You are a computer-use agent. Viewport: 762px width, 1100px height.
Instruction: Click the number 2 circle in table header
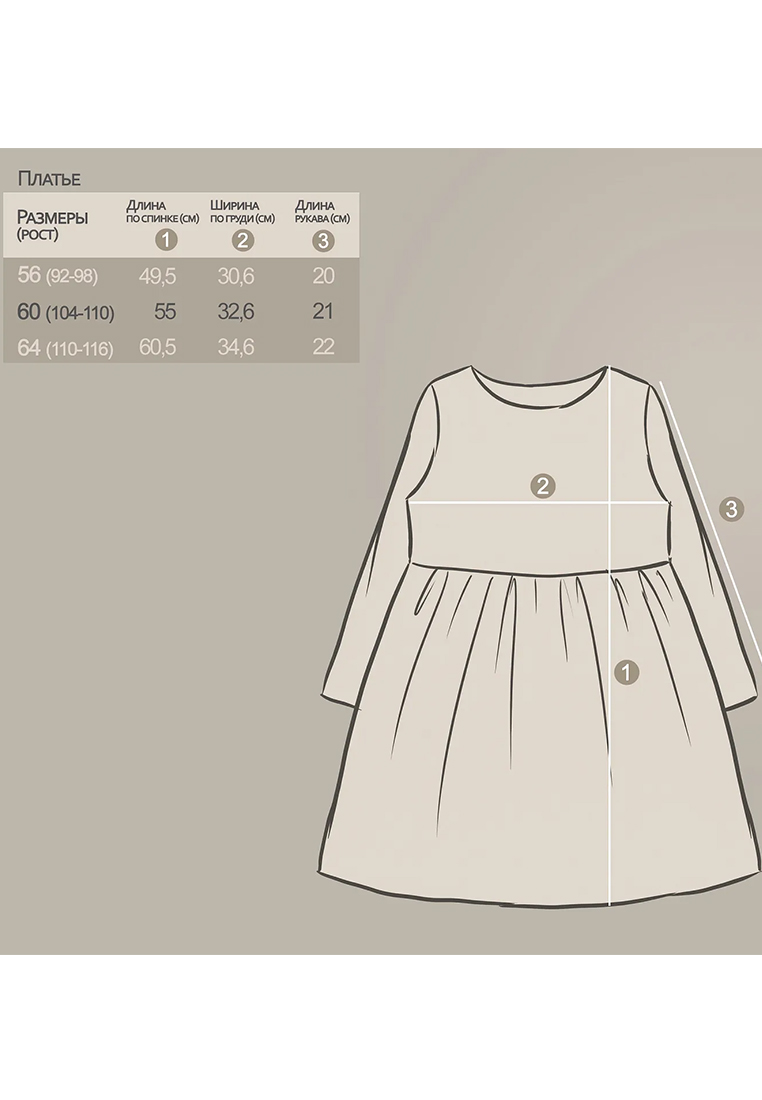(243, 240)
